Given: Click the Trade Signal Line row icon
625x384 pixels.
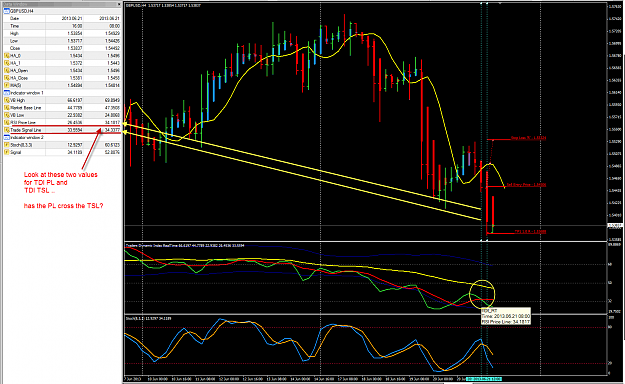Looking at the screenshot, I should (x=6, y=130).
